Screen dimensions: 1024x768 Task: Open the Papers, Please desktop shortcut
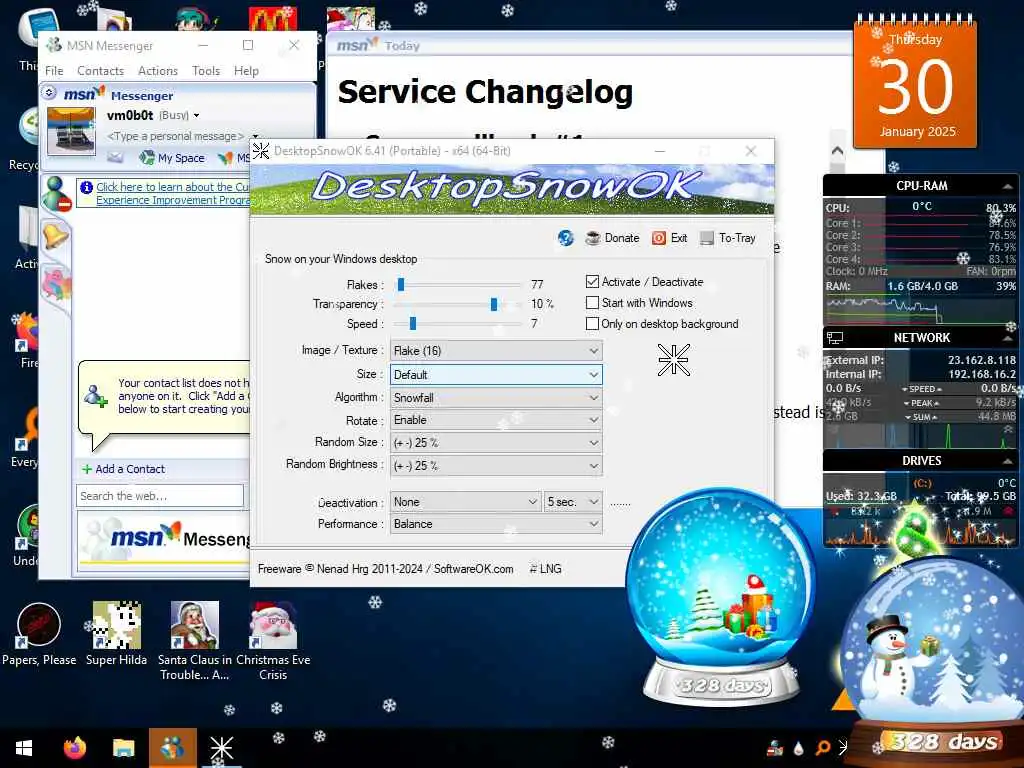pyautogui.click(x=39, y=633)
